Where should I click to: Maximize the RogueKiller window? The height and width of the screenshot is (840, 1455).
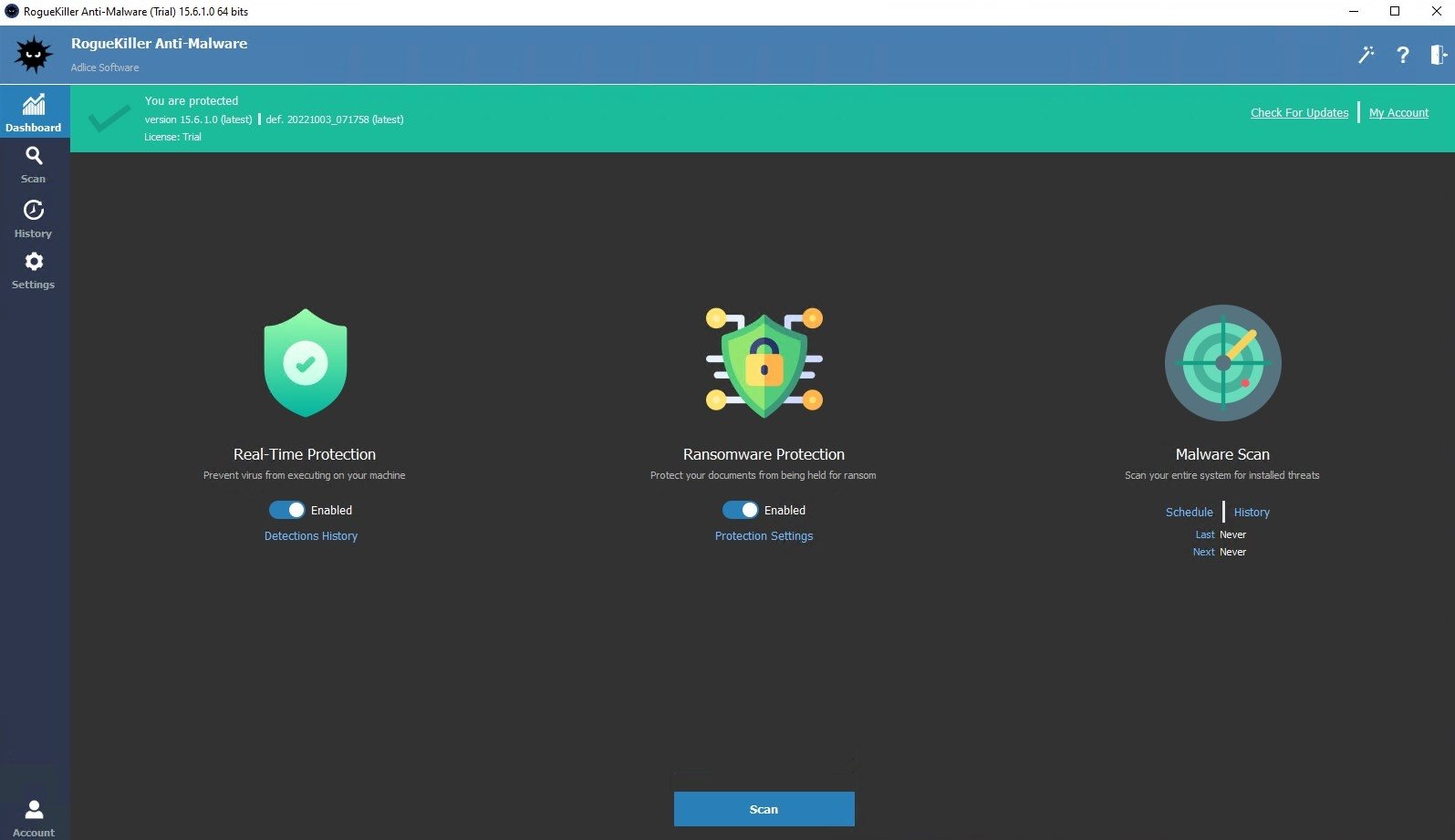coord(1395,12)
